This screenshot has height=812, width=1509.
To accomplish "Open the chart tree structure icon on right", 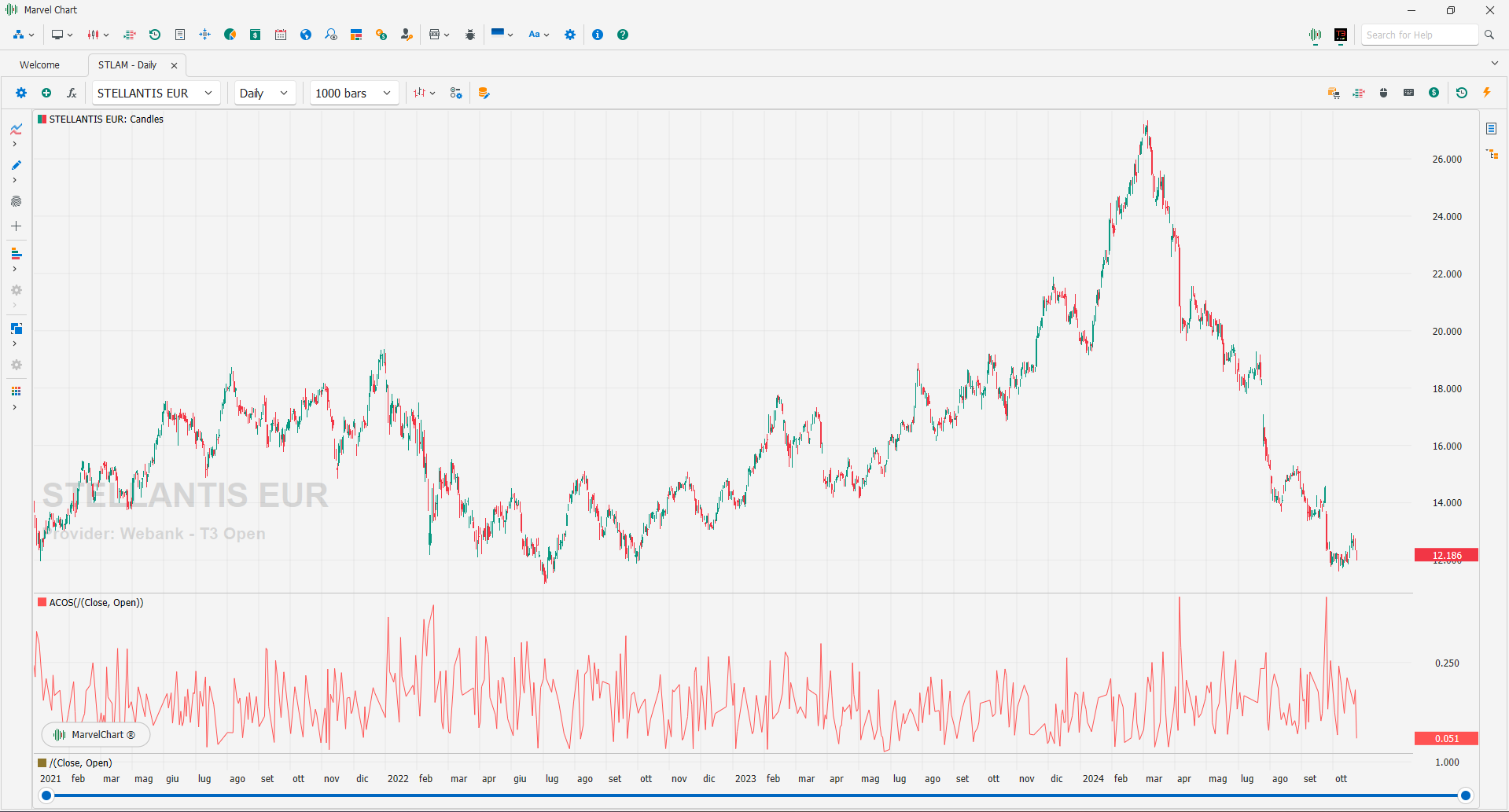I will click(x=1492, y=154).
